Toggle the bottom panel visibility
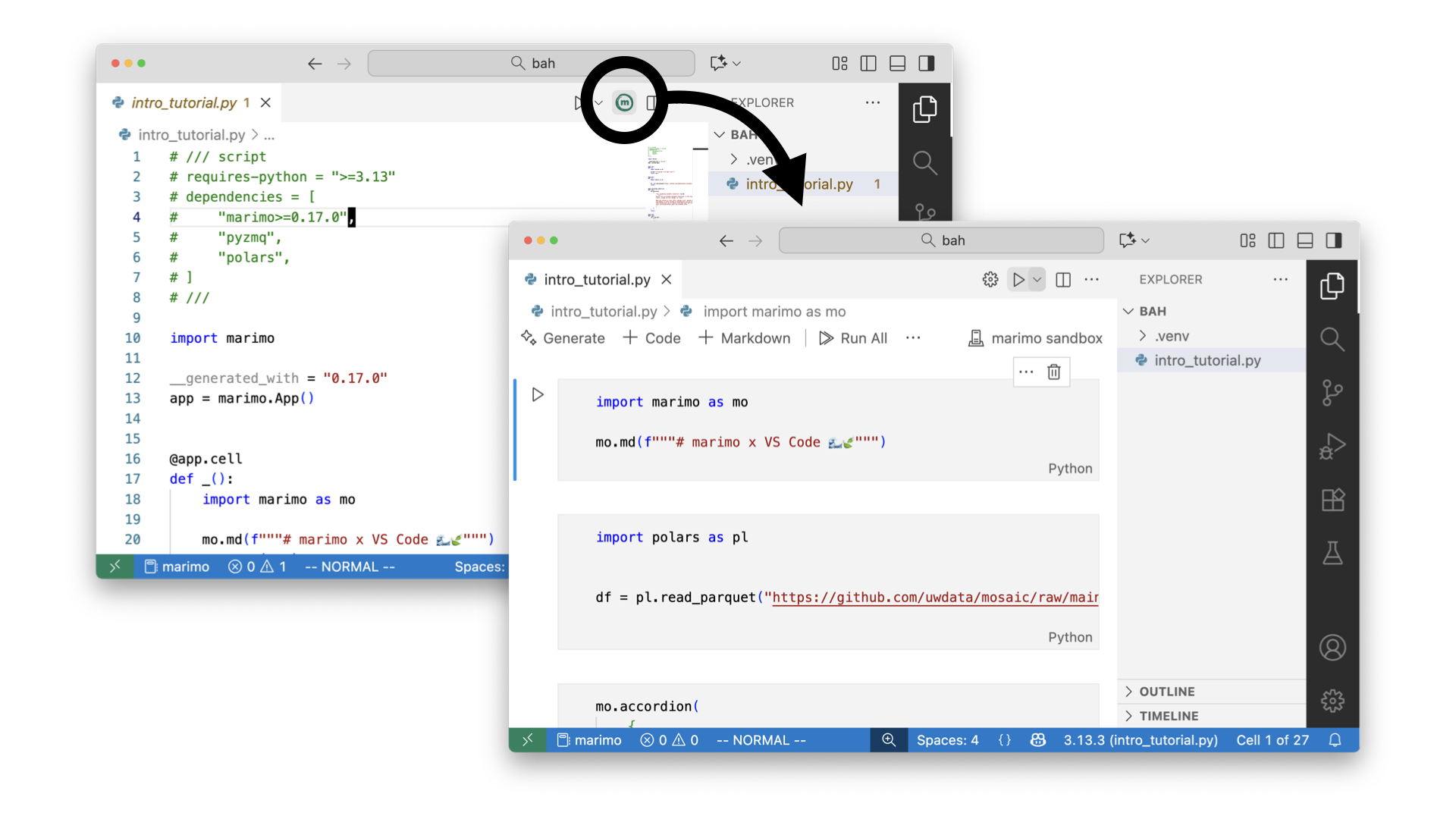Image resolution: width=1456 pixels, height=819 pixels. click(x=1305, y=240)
